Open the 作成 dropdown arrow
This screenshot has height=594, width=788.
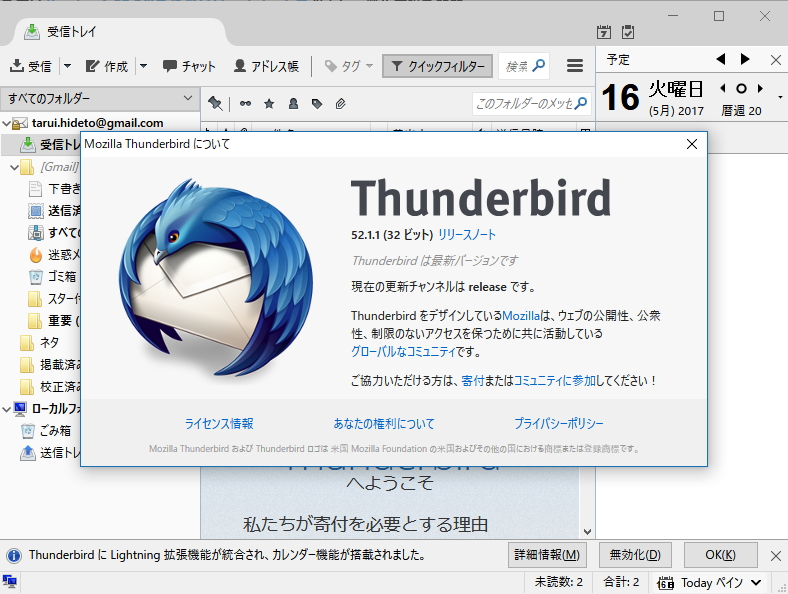coord(143,66)
